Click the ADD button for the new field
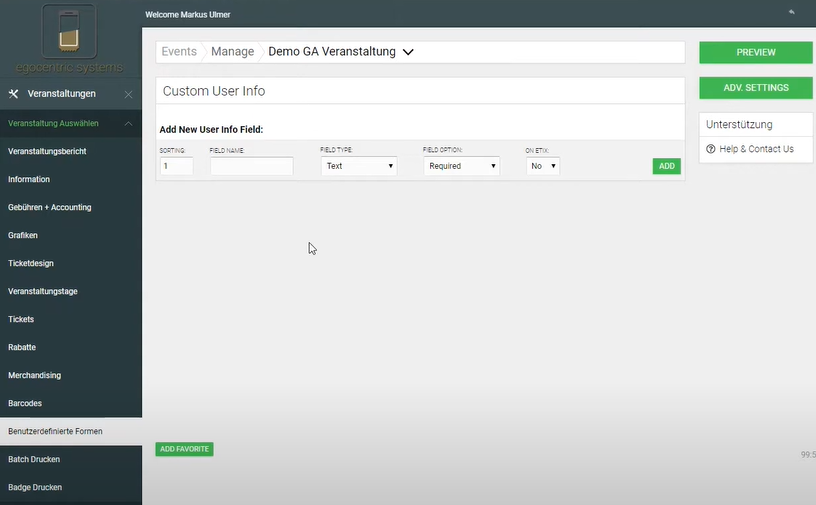The image size is (816, 505). 666,166
